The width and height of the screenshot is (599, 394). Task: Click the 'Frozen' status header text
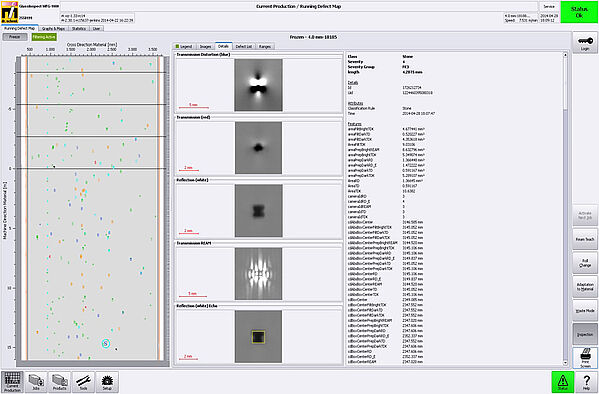coord(313,37)
